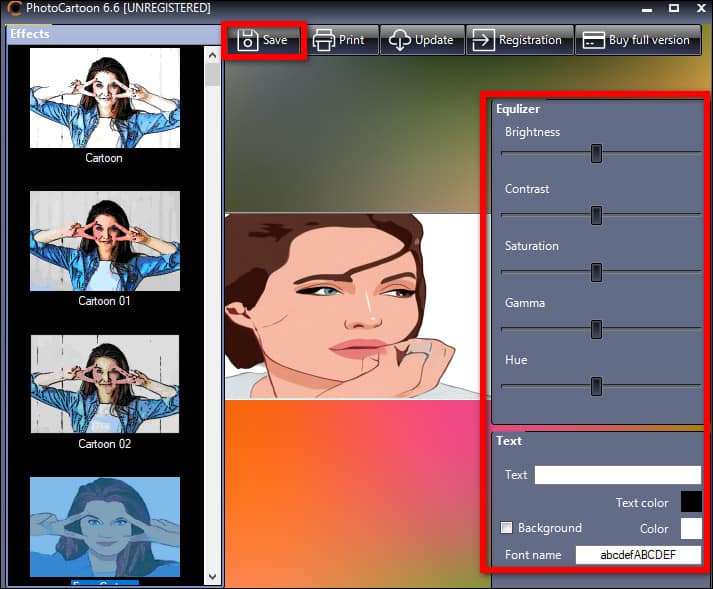Click the Print button label
The image size is (713, 589).
351,40
